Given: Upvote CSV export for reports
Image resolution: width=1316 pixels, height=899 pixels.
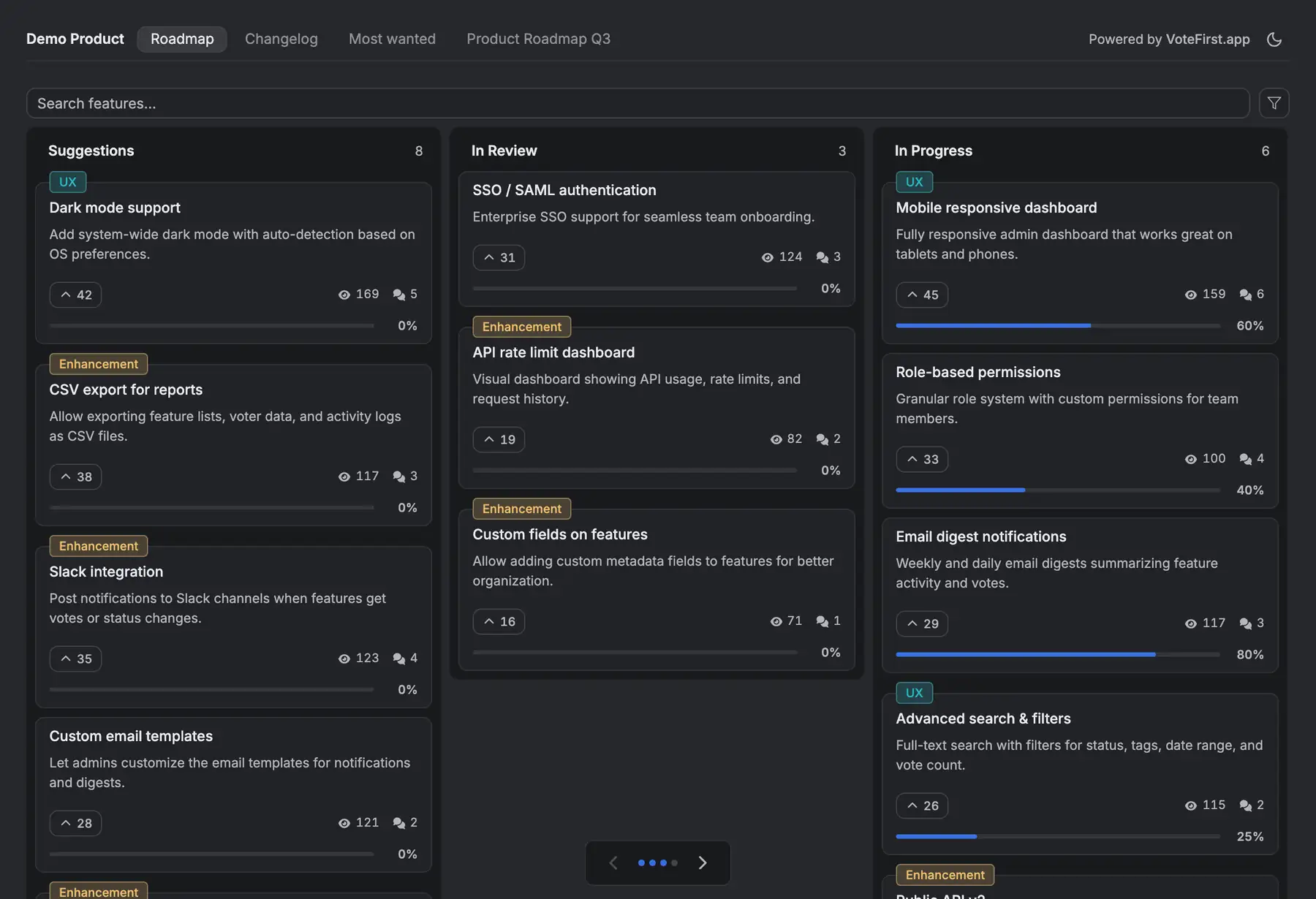Looking at the screenshot, I should coord(76,477).
